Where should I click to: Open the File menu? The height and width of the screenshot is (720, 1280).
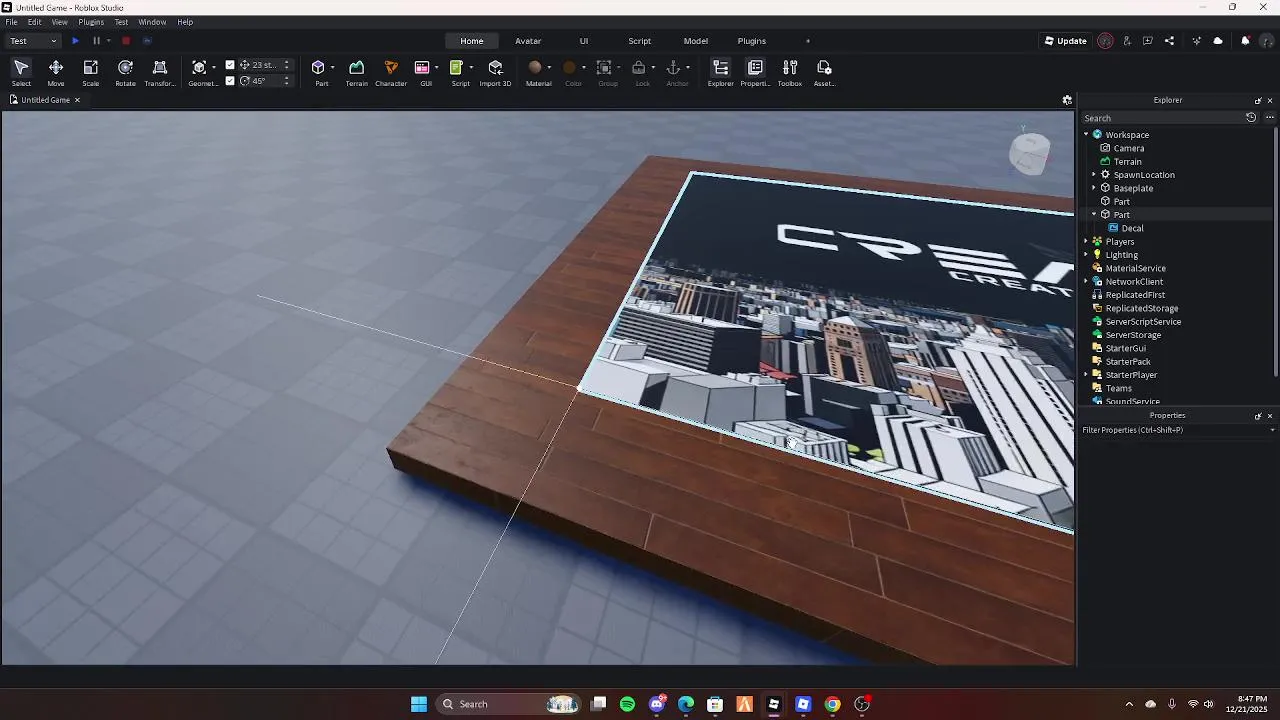11,22
